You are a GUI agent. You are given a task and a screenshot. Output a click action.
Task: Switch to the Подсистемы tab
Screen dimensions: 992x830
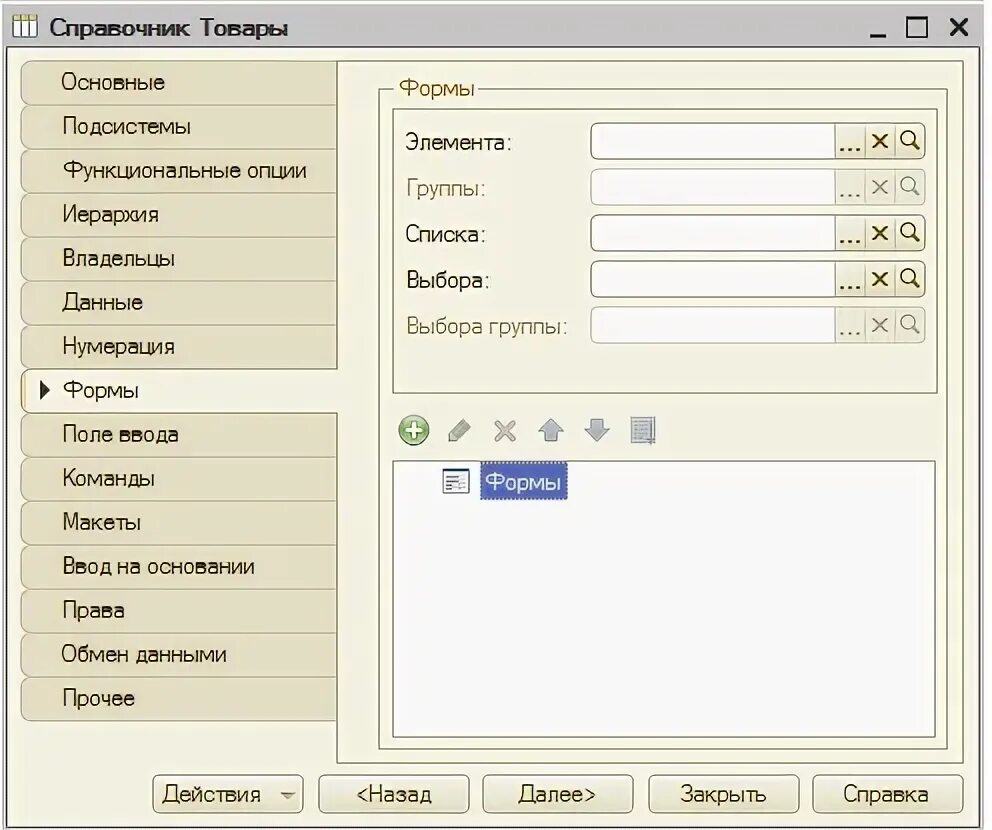click(x=179, y=127)
